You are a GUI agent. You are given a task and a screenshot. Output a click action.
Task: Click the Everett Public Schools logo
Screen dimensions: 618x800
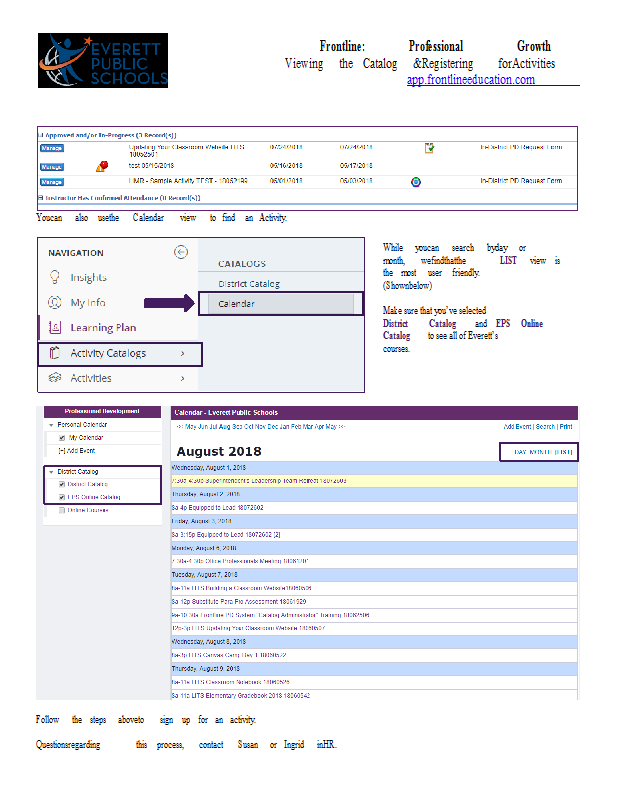pyautogui.click(x=103, y=60)
